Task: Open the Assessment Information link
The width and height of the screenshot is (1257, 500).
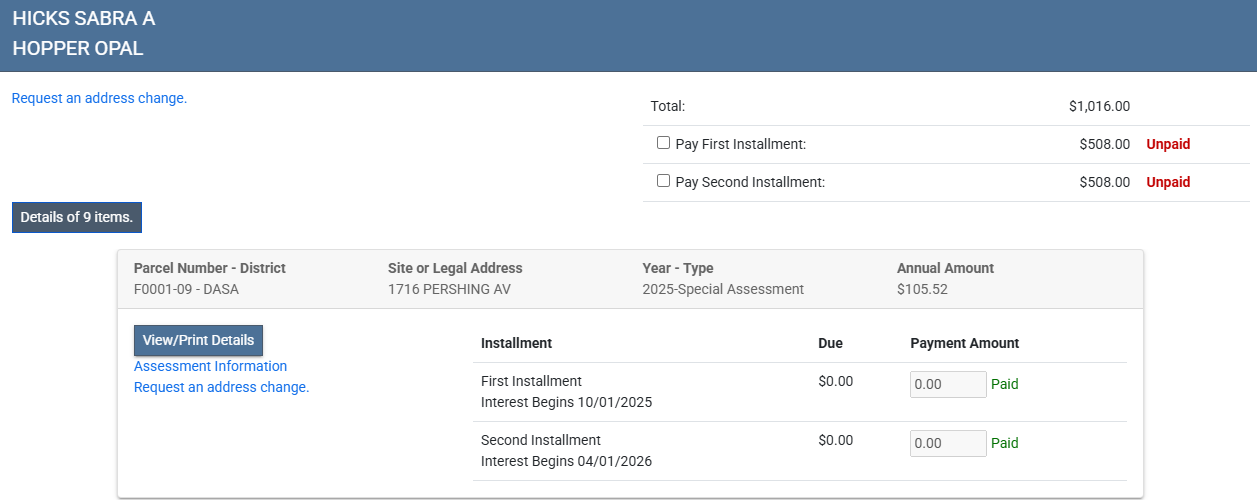Action: tap(210, 366)
